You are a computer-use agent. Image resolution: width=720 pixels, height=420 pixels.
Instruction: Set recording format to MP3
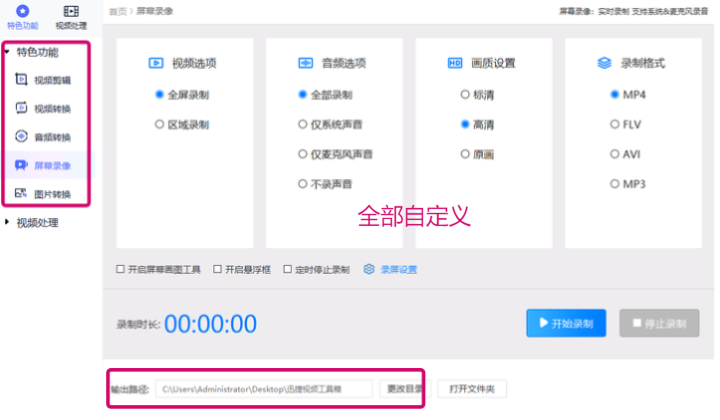(628, 184)
